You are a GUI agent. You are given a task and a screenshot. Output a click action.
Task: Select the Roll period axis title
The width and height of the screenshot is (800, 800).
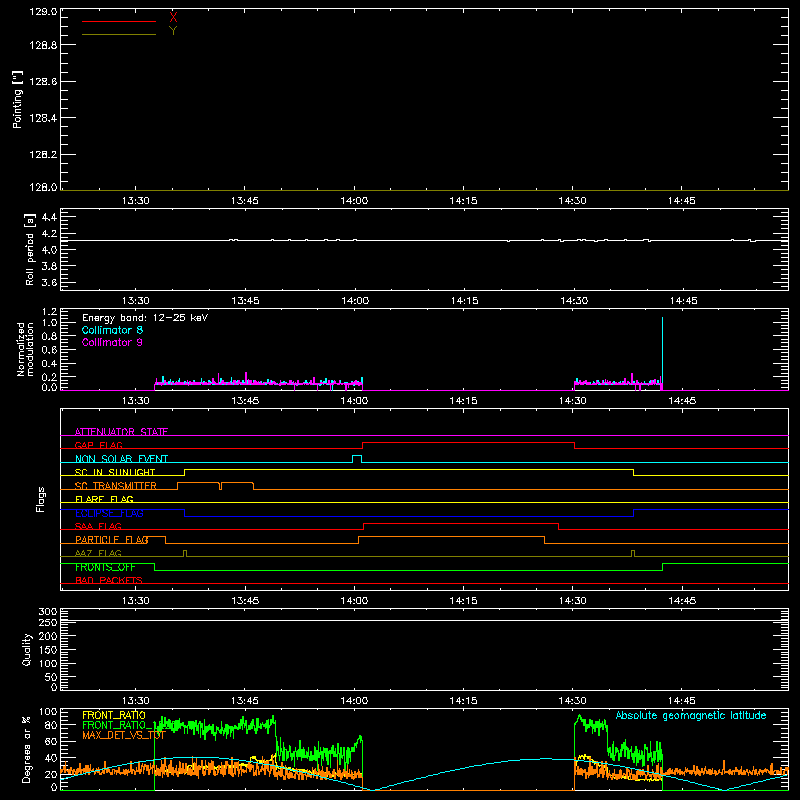point(30,249)
